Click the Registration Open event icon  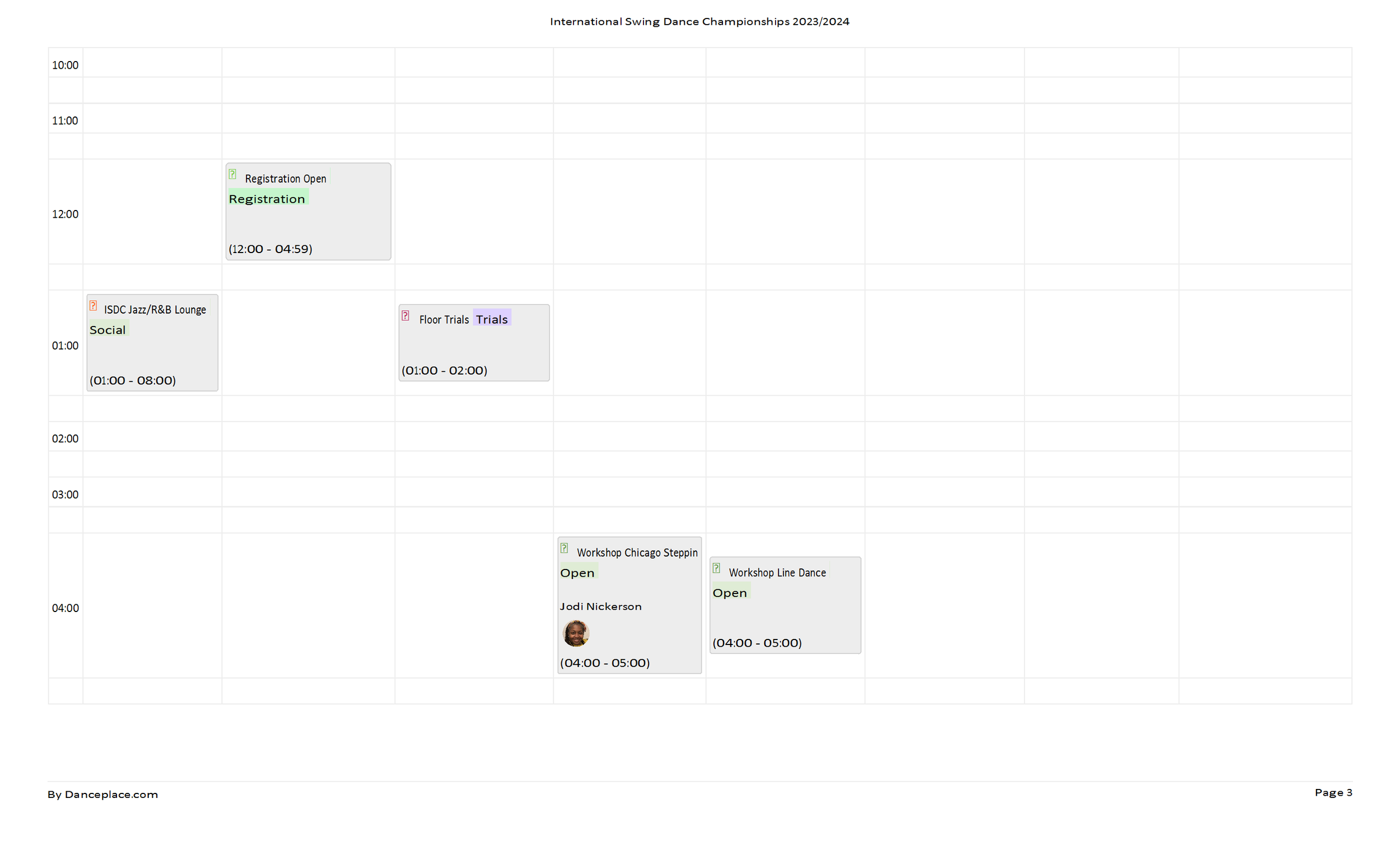click(232, 175)
